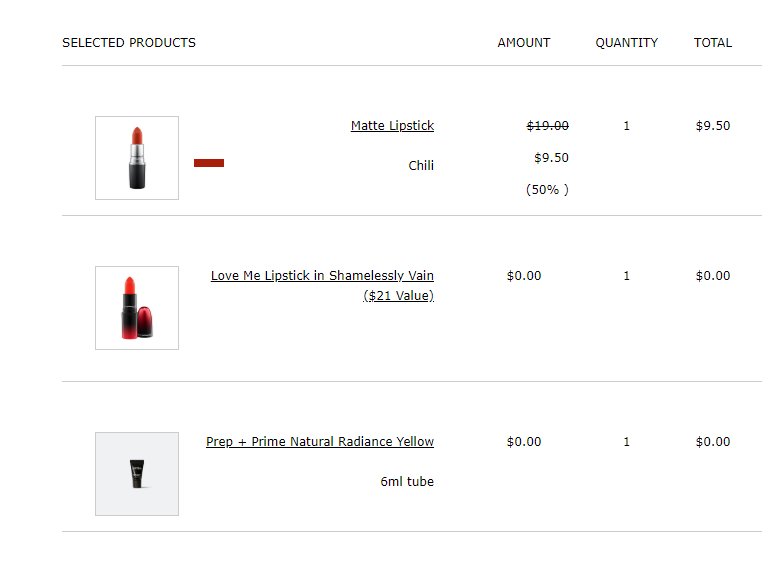Click the Matte Lipstick quantity value

tap(627, 126)
